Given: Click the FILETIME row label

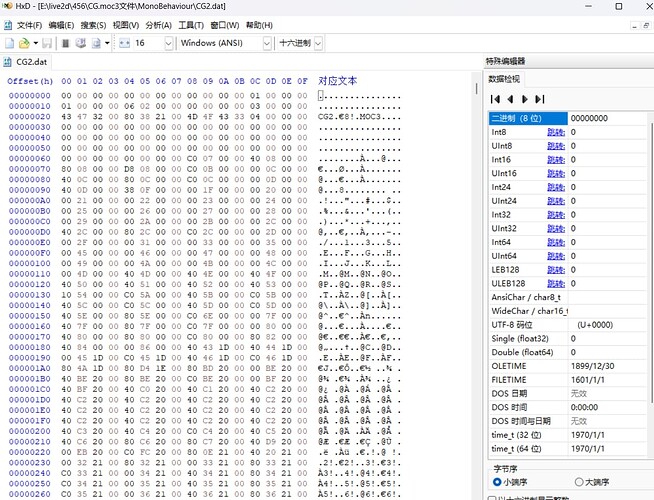Looking at the screenshot, I should (509, 380).
